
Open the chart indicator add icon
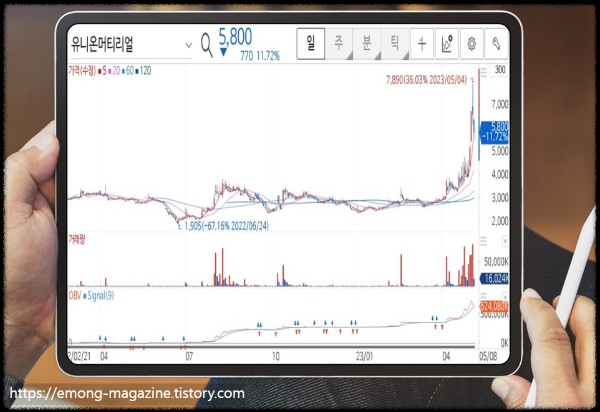tap(447, 44)
